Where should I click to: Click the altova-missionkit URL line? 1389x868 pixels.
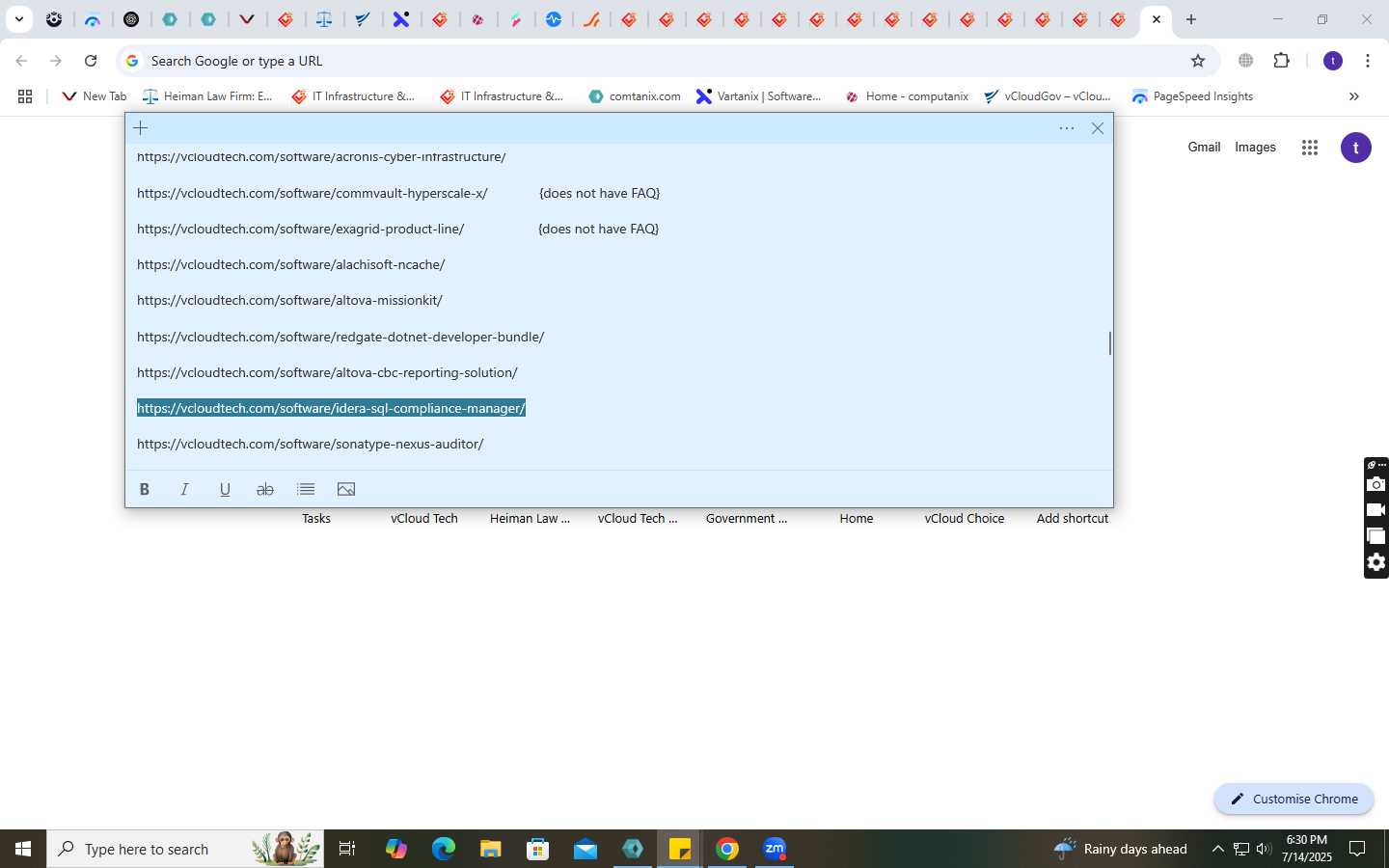point(289,300)
